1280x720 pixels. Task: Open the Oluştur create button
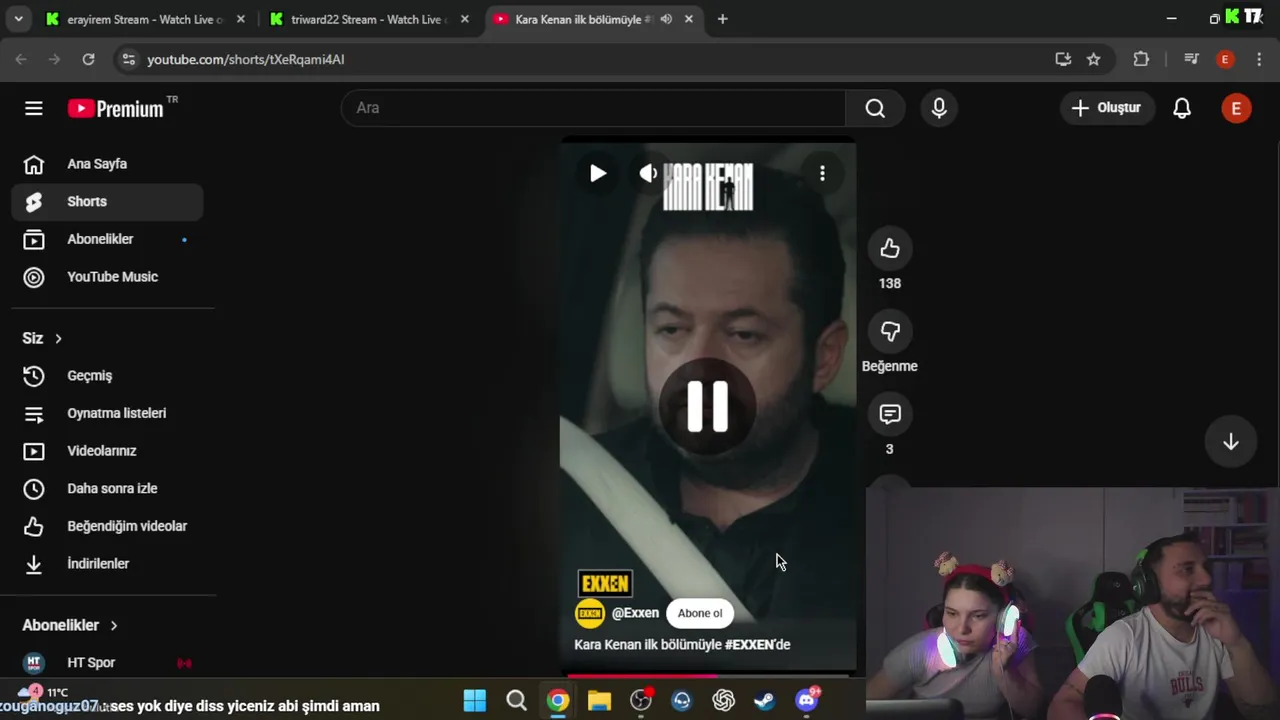(x=1107, y=108)
